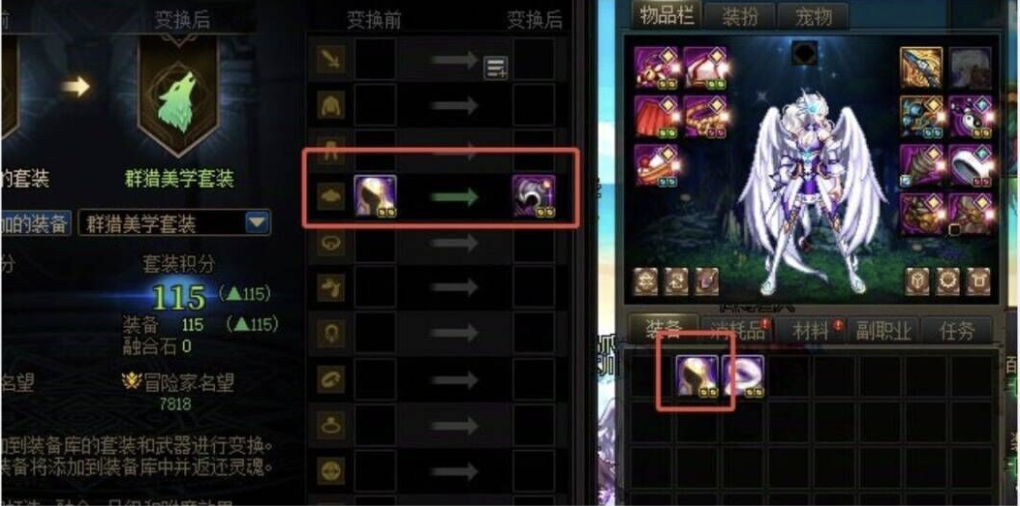Open the 群猎美学套装 dropdown arrow
The height and width of the screenshot is (506, 1020).
(257, 224)
